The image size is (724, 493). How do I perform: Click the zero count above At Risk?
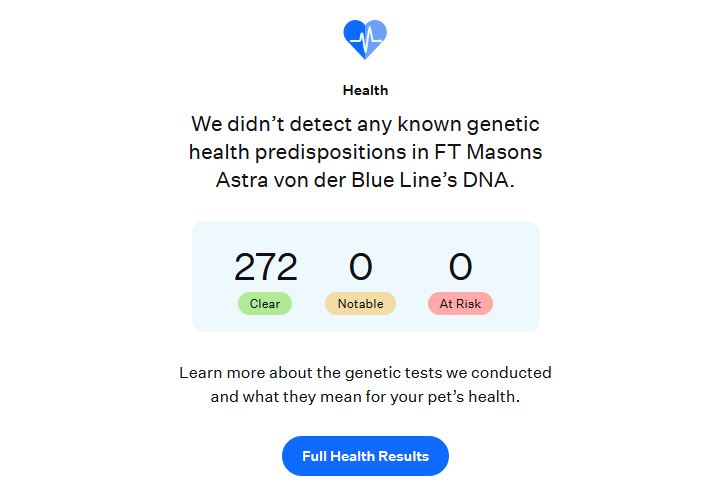coord(460,267)
